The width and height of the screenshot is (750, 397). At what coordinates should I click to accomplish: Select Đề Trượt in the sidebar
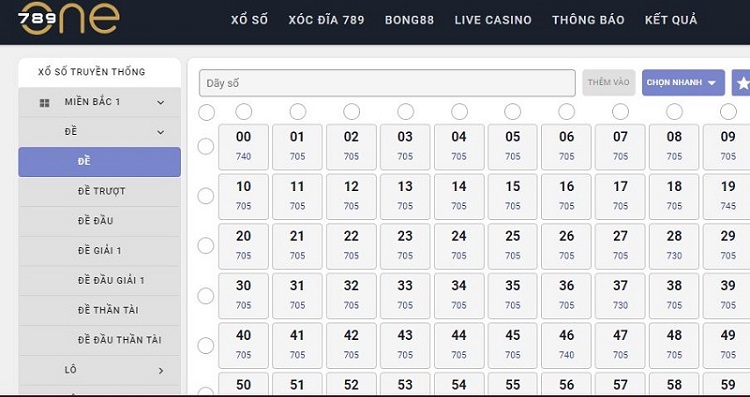point(99,191)
